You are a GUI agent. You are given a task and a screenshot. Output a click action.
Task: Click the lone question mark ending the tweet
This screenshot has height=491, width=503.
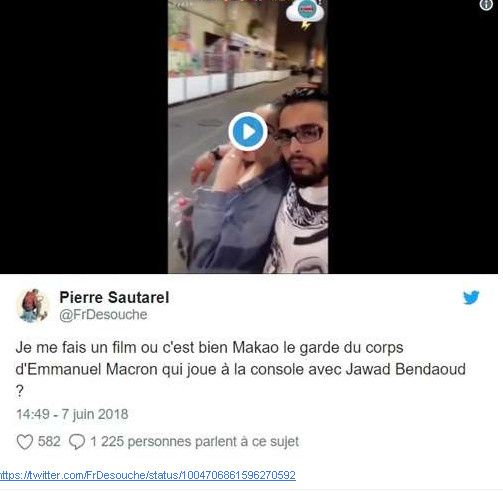(20, 391)
